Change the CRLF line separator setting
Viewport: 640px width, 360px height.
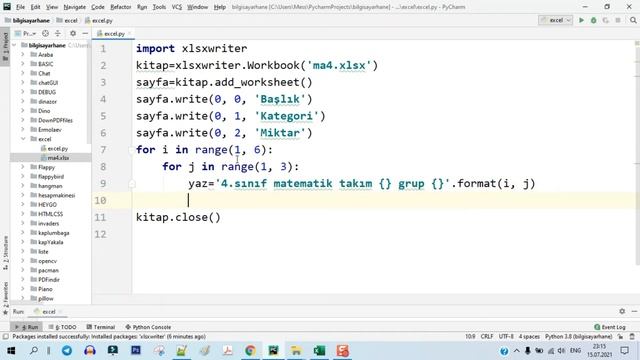[487, 337]
